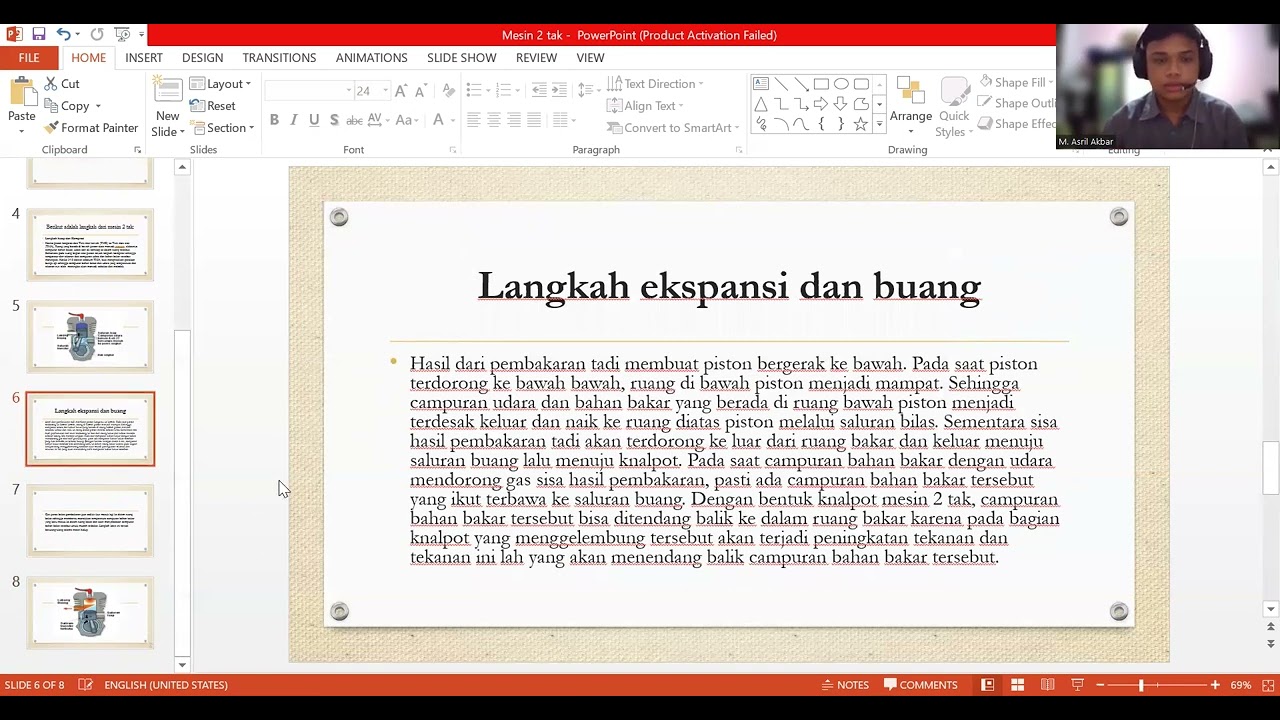Click the Reset slide button
This screenshot has height=720, width=1280.
[x=213, y=106]
